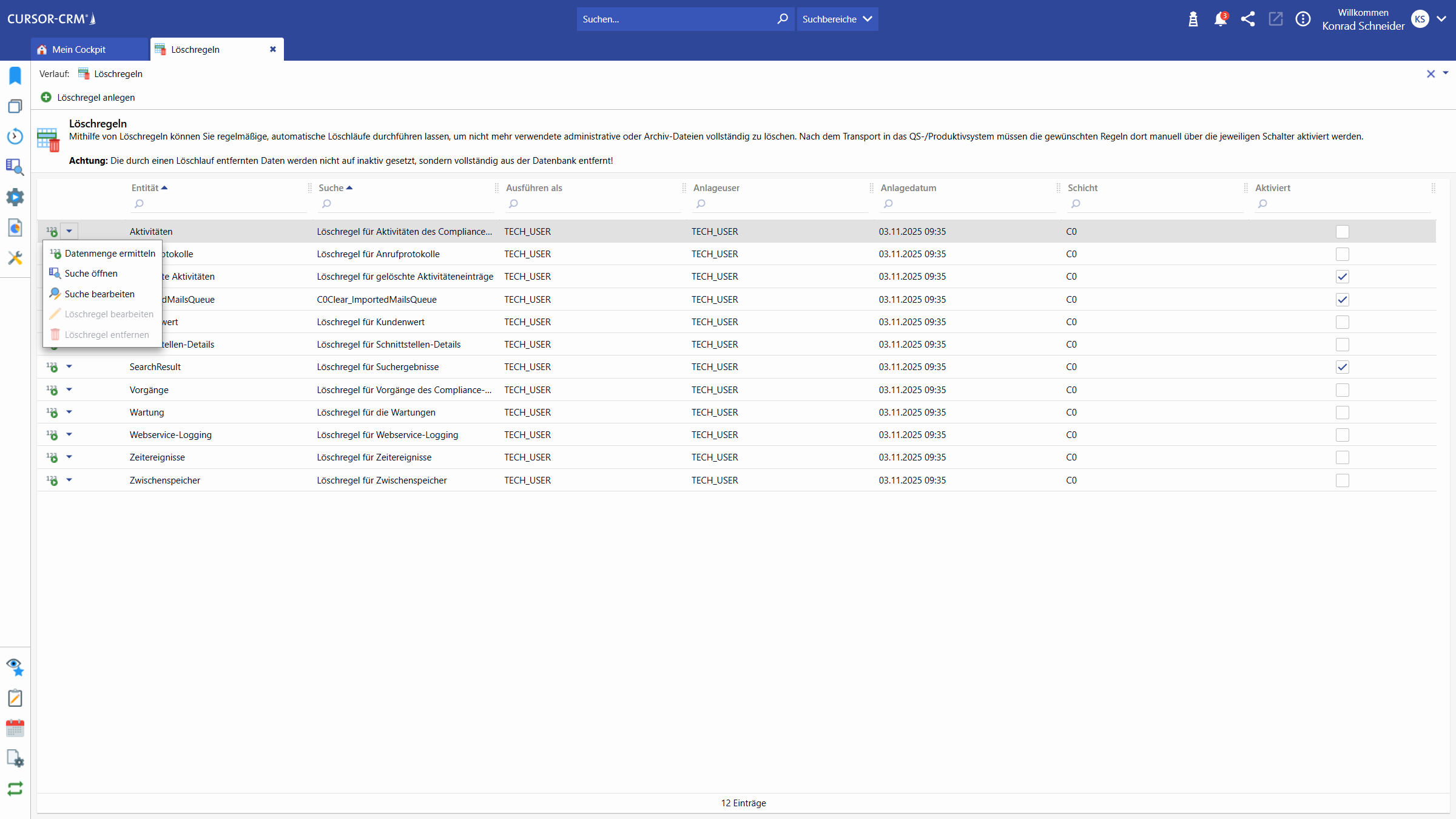Sort by clicking the Anlagedatum column header
This screenshot has height=819, width=1456.
908,188
